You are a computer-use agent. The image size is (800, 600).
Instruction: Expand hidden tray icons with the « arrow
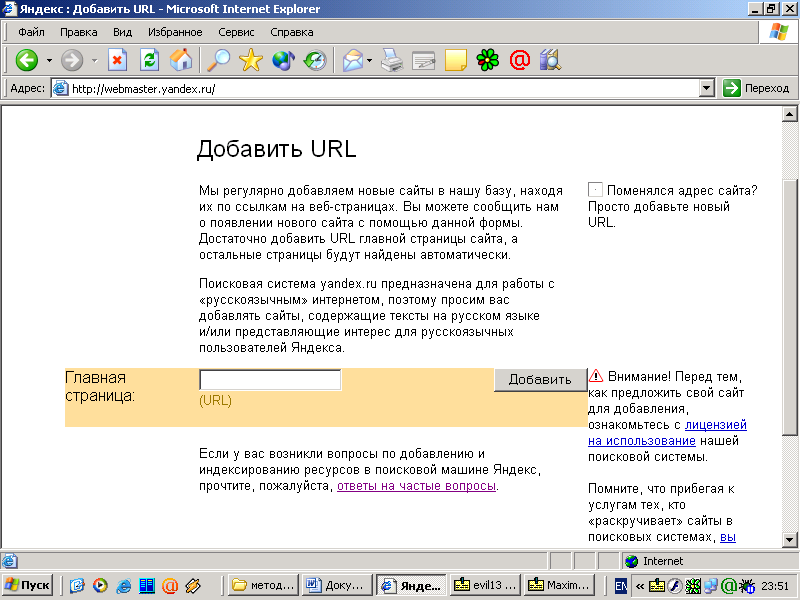click(640, 586)
